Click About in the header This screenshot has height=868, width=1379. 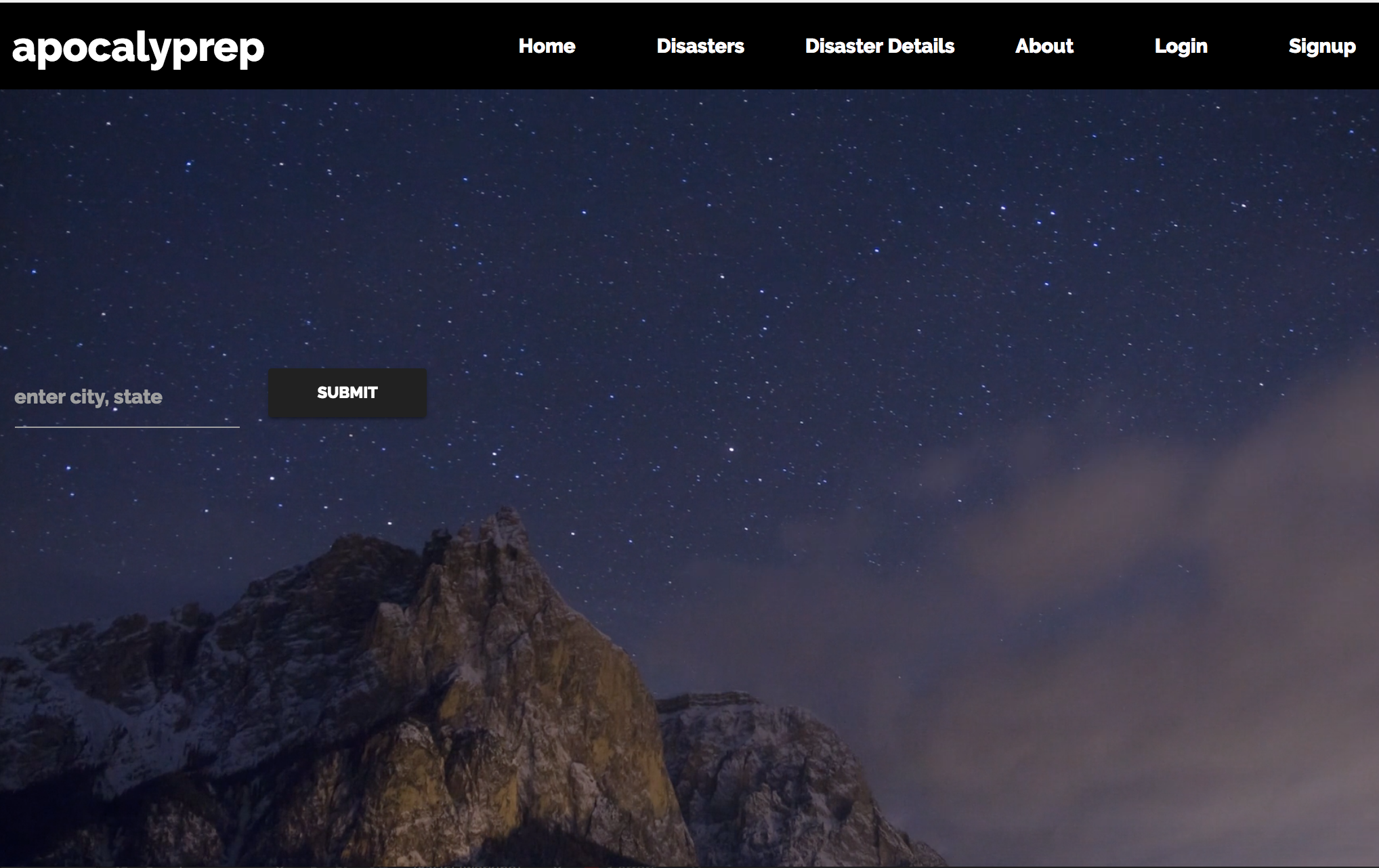pos(1044,46)
